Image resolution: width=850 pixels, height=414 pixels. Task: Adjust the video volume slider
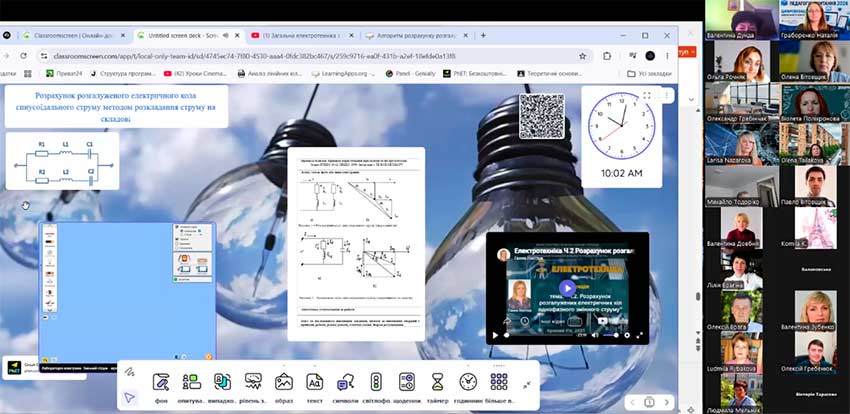tap(610, 335)
